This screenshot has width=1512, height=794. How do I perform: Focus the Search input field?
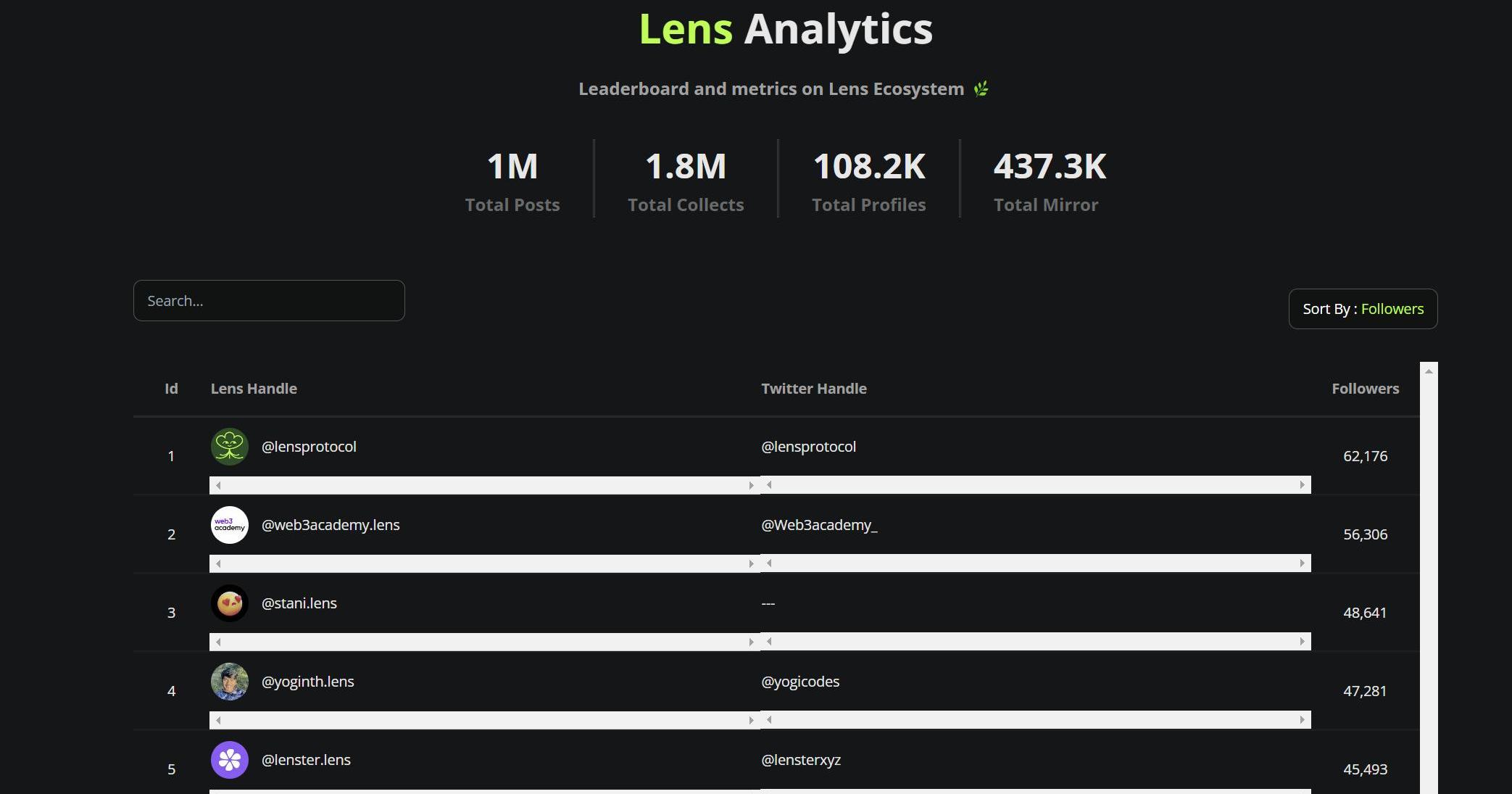click(269, 300)
